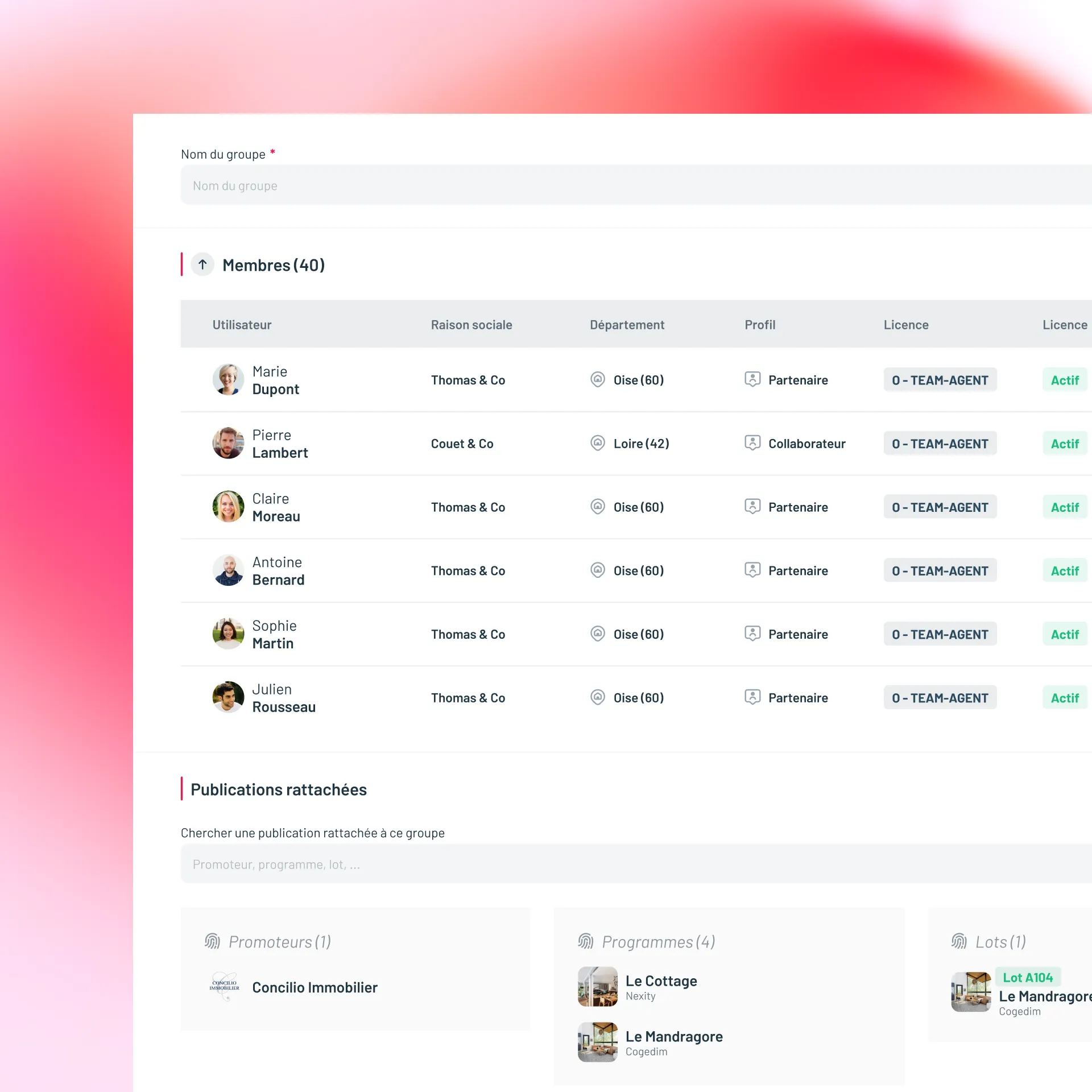
Task: Click the location icon in Antoine Bernard's row
Action: (598, 570)
